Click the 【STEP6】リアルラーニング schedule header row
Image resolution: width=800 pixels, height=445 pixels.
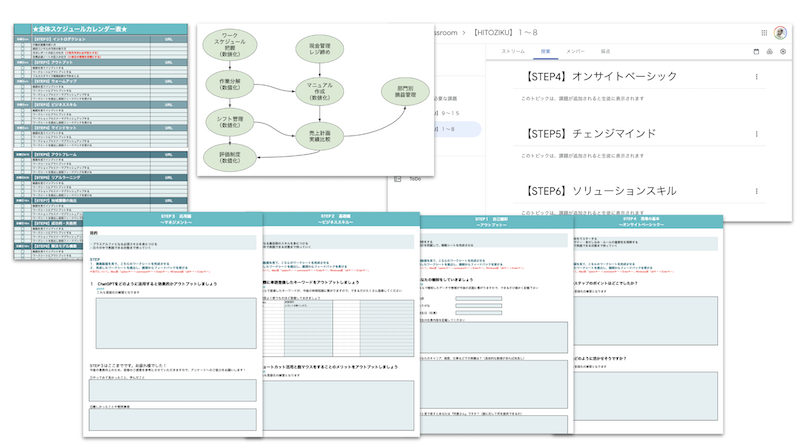101,178
